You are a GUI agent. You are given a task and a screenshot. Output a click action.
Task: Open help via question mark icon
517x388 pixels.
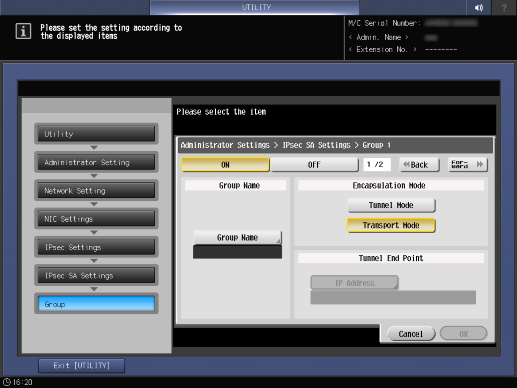504,7
